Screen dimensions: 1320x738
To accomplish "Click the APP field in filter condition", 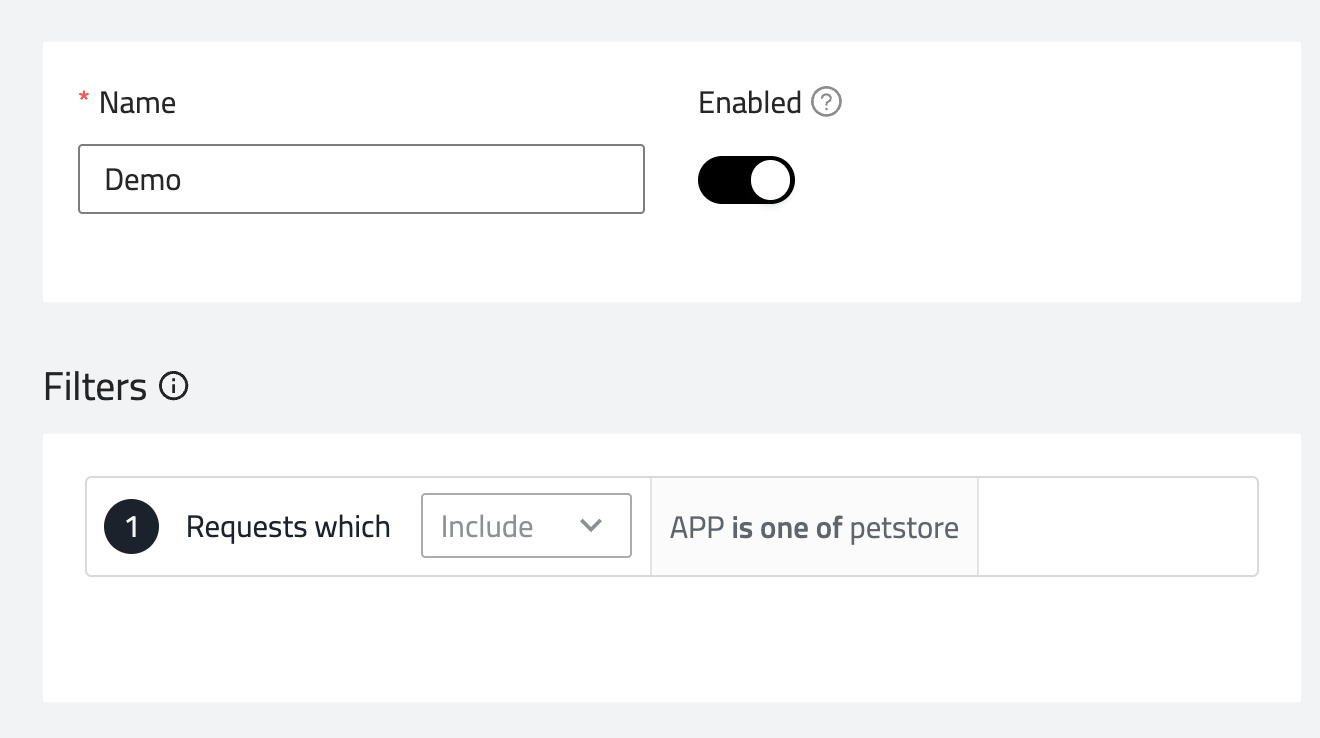I will pos(697,527).
